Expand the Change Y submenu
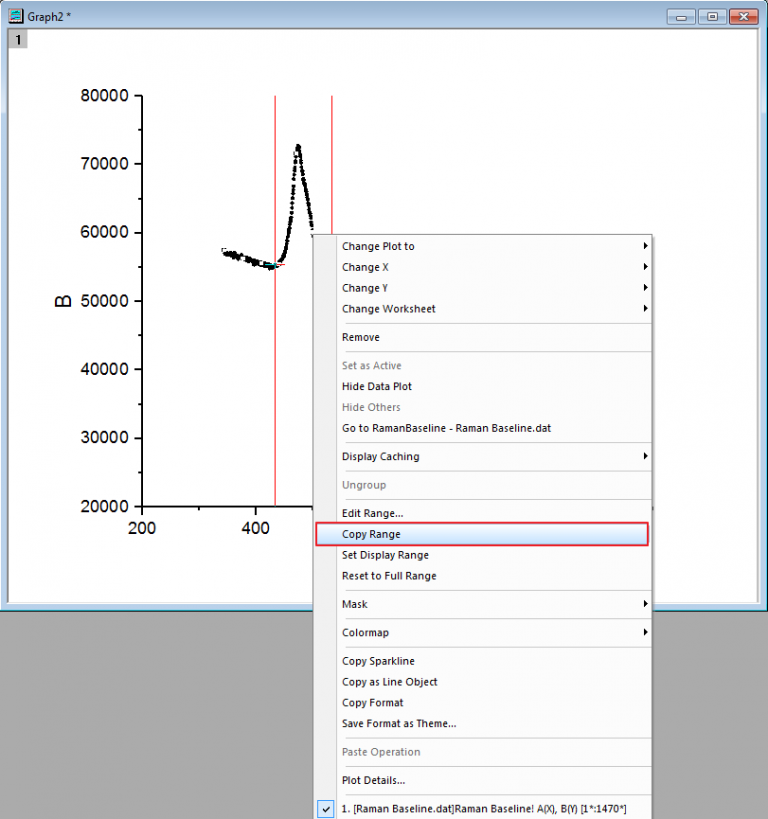Viewport: 768px width, 819px height. [x=483, y=288]
